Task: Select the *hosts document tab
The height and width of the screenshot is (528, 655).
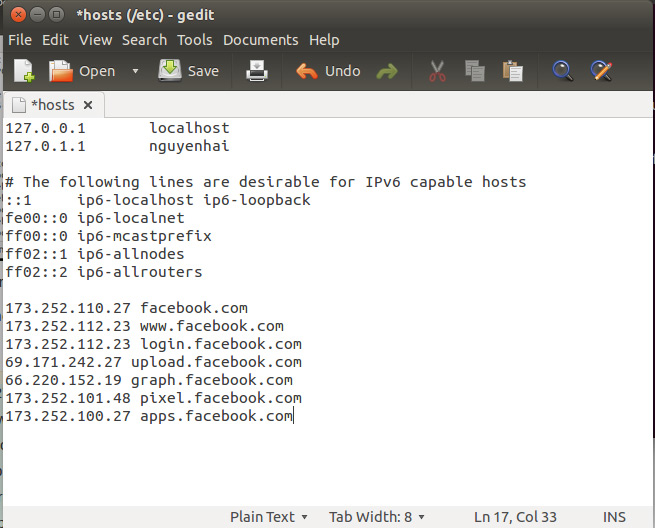Action: (53, 105)
